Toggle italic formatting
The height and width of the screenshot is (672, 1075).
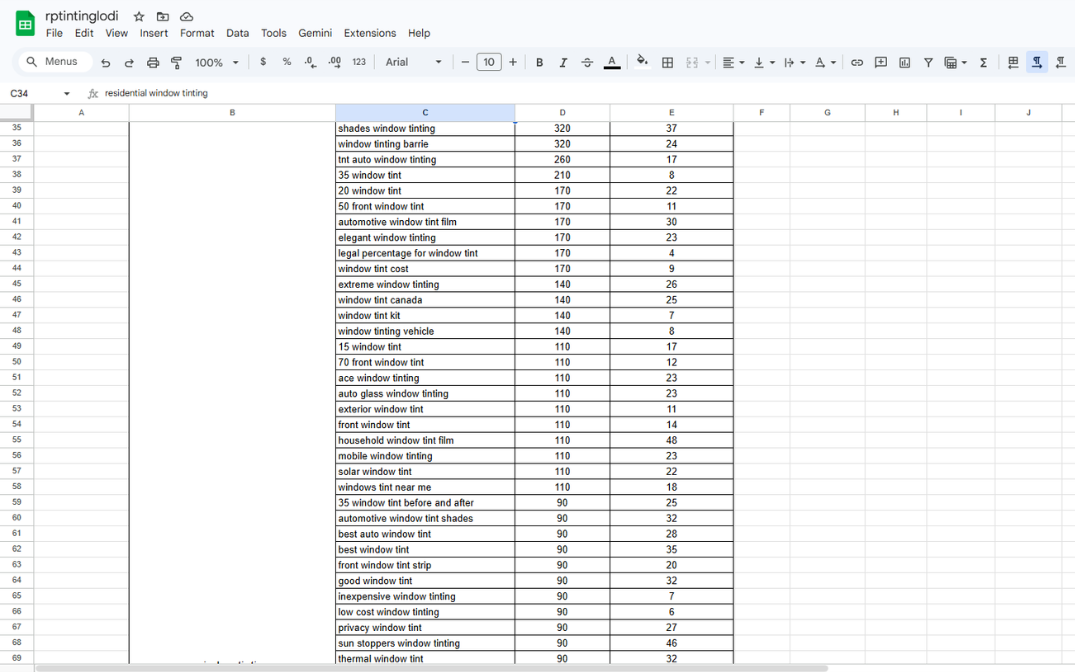coord(563,62)
